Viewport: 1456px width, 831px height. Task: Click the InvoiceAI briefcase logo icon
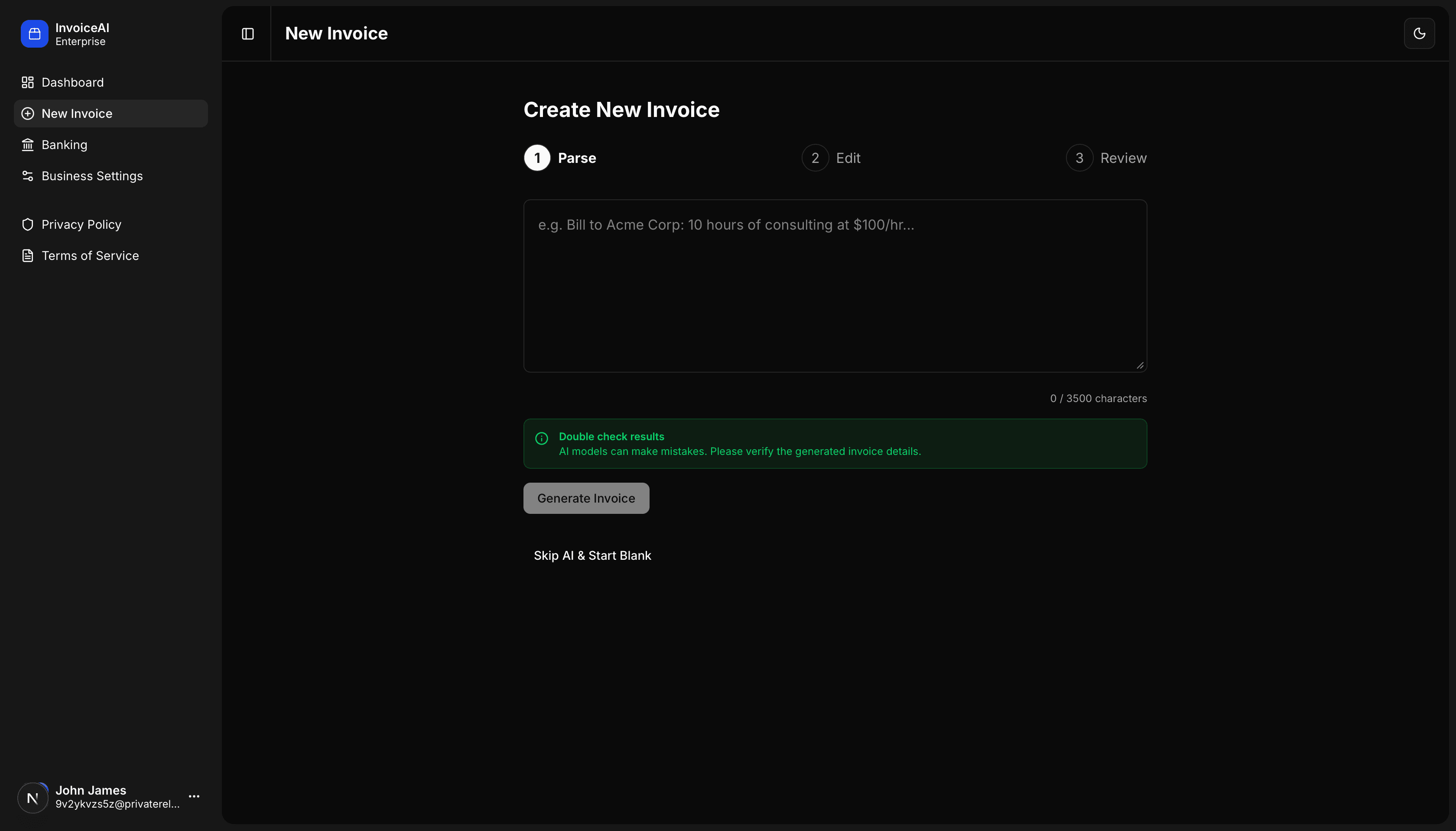point(34,33)
